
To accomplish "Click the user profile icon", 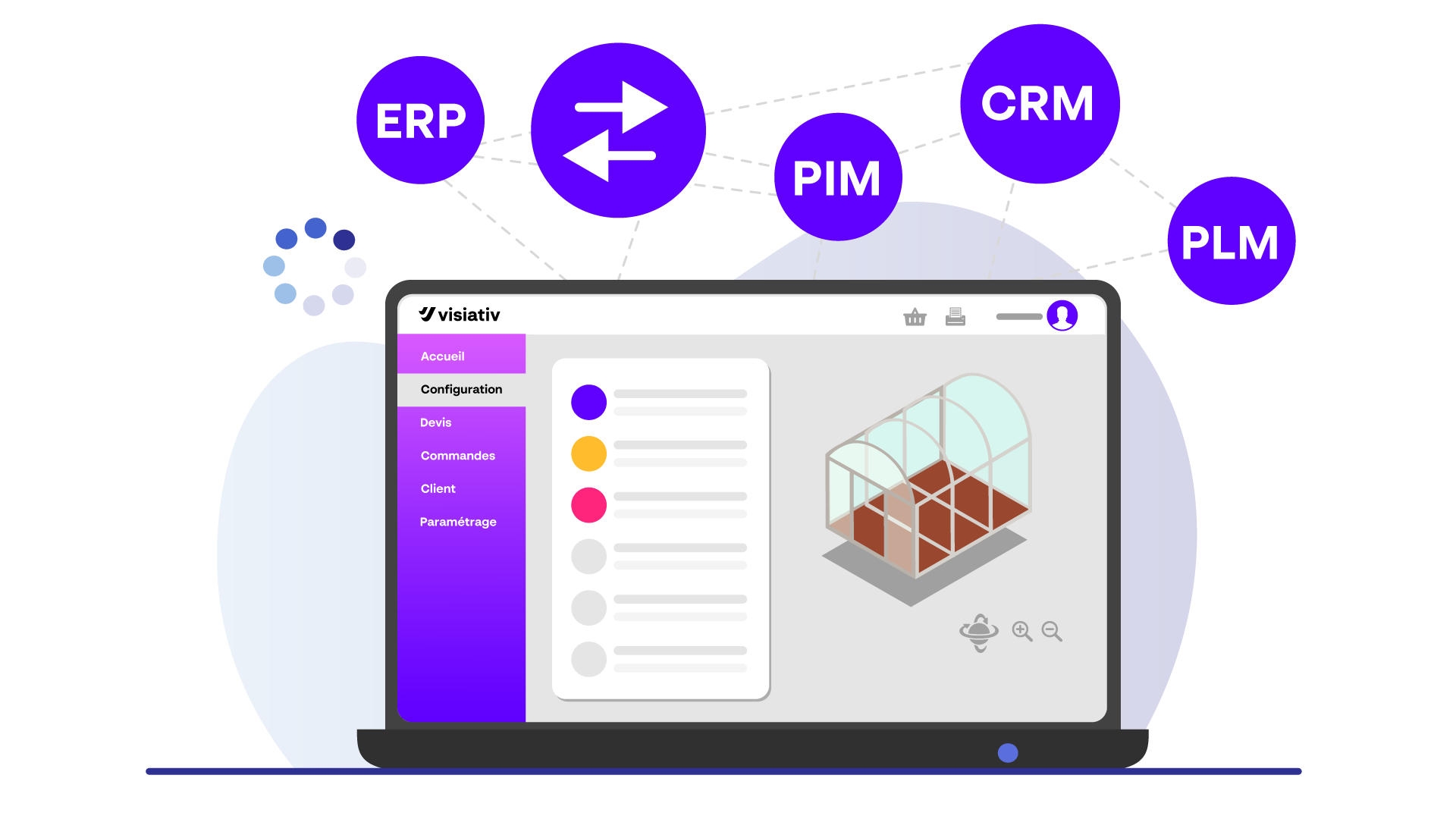I will click(1061, 316).
